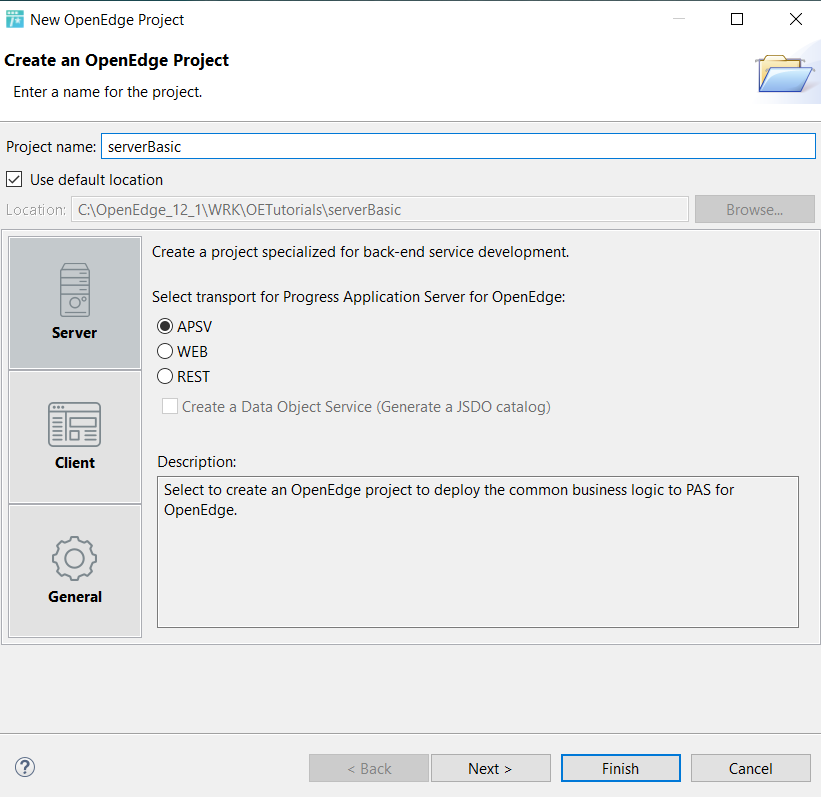Click the open folder banner icon
This screenshot has width=821, height=797.
pyautogui.click(x=783, y=73)
